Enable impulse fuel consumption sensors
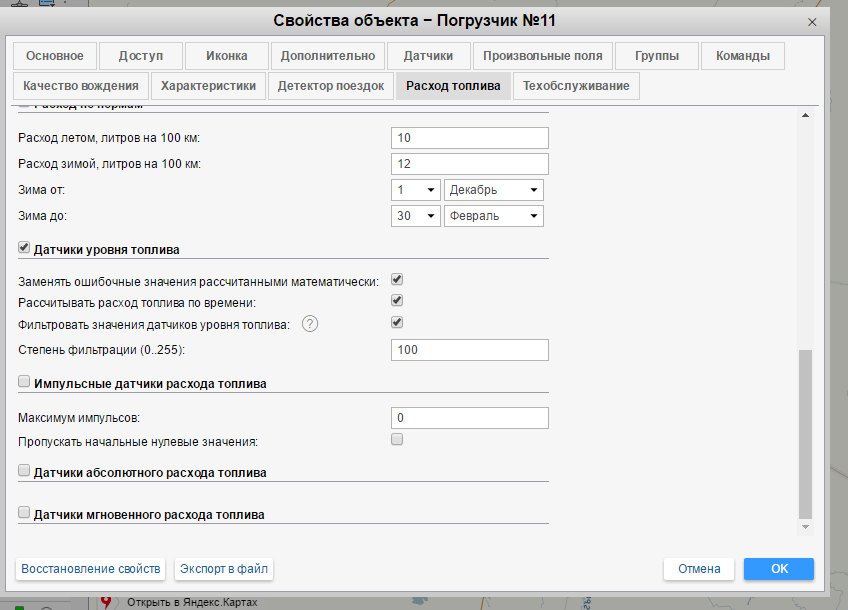The image size is (848, 610). coord(25,382)
